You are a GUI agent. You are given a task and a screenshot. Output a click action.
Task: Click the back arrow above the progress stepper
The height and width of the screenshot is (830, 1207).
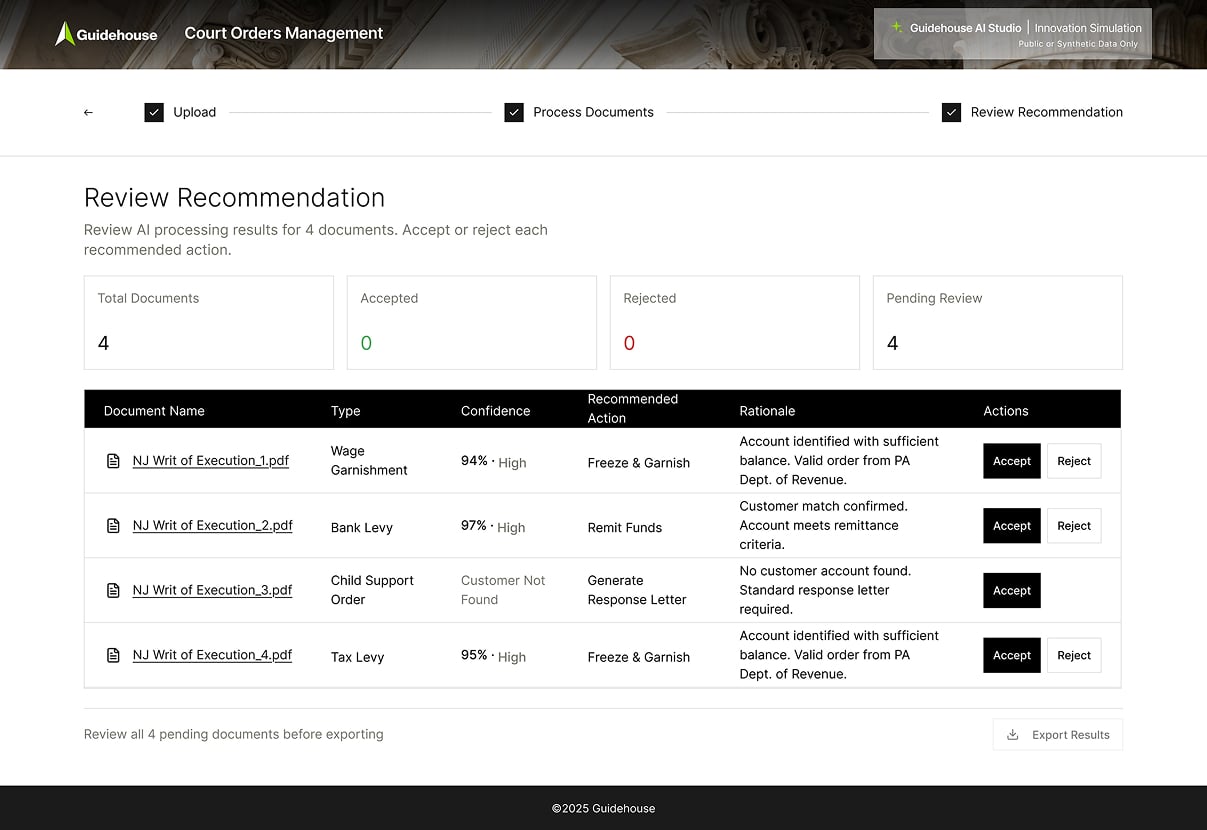click(88, 112)
